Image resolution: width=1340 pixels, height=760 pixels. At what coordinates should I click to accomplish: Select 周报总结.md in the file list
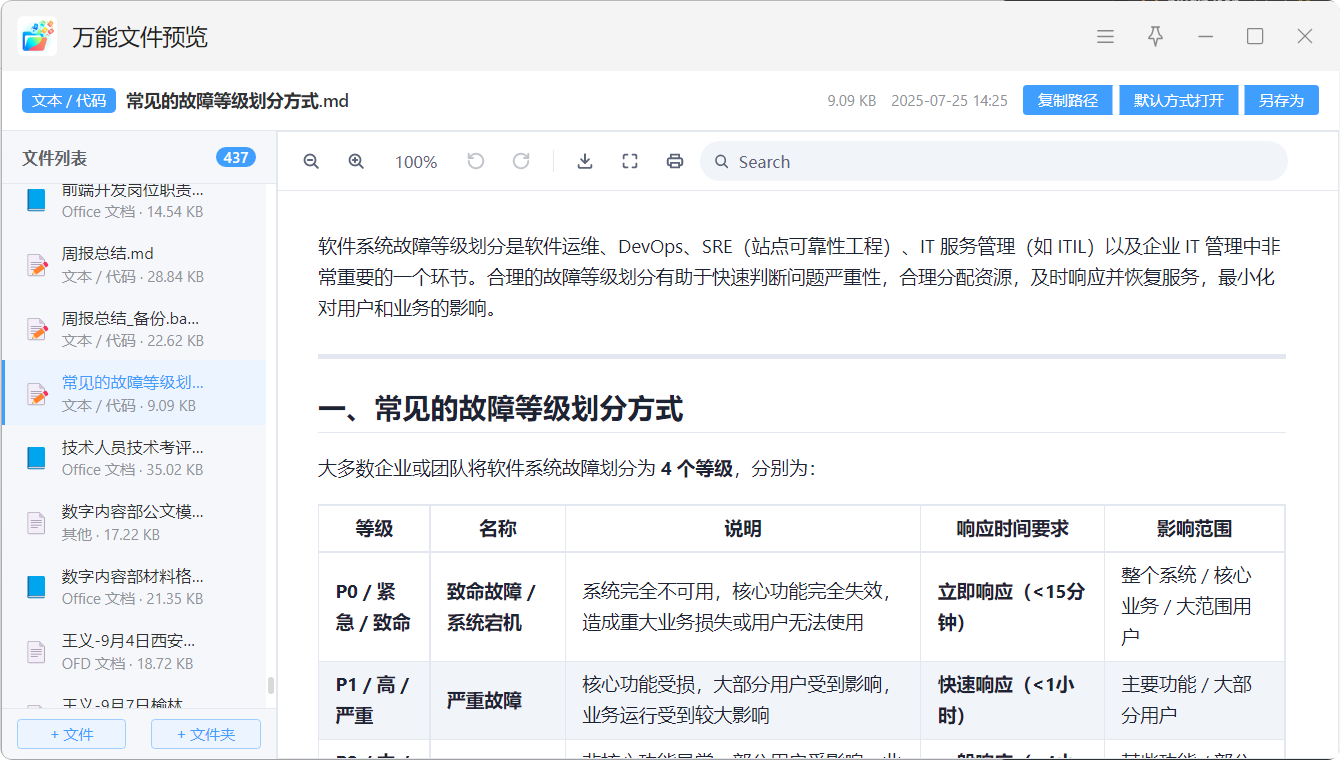134,264
